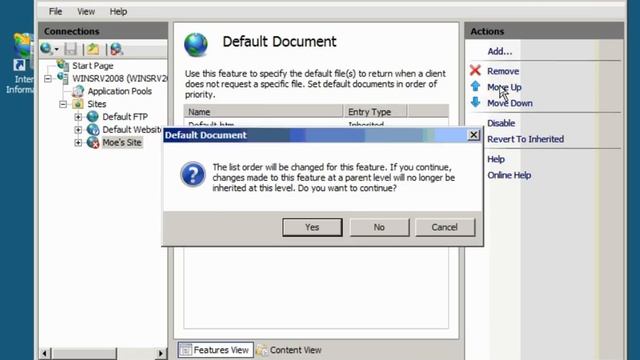Click the blue question mark dialog icon
Image resolution: width=640 pixels, height=360 pixels.
tap(193, 175)
